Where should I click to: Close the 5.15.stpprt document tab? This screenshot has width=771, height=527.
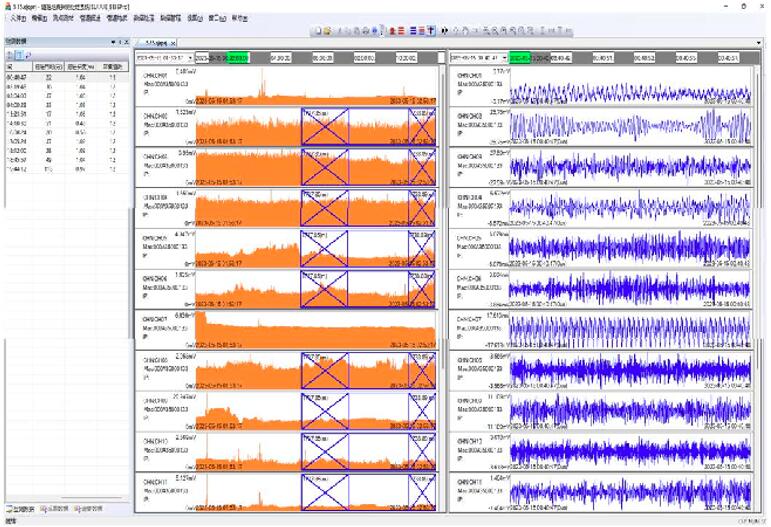tap(175, 44)
